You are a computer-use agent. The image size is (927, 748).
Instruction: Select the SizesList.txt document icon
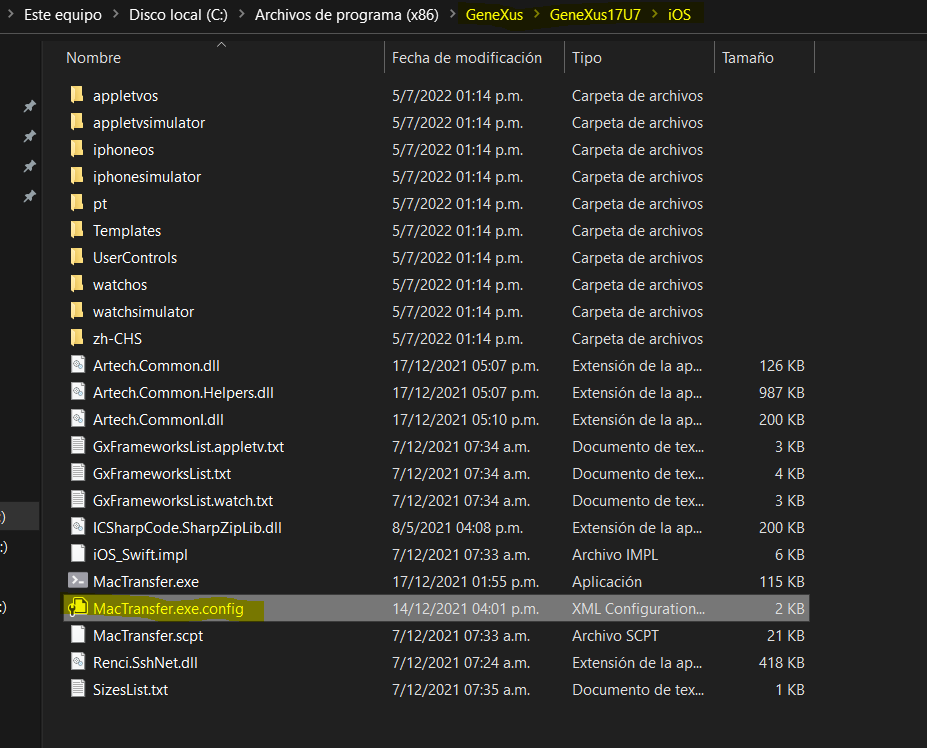point(78,689)
